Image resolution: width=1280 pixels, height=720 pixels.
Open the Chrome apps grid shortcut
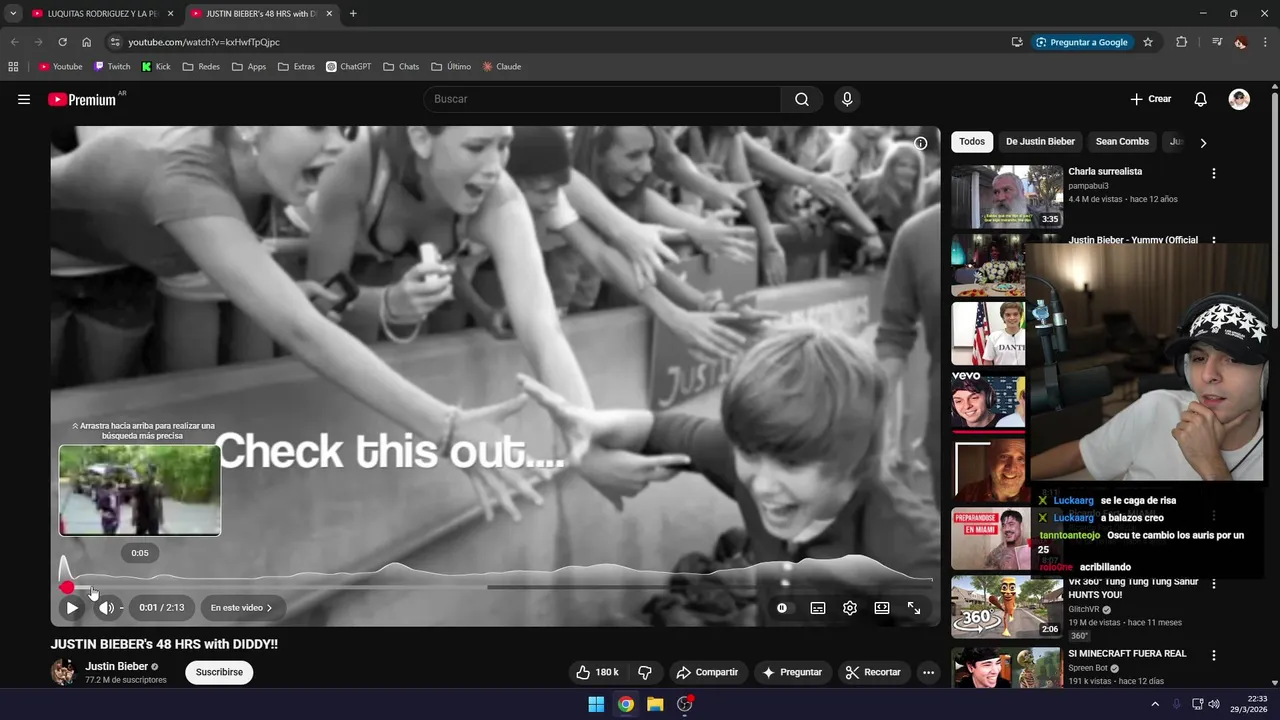click(13, 67)
